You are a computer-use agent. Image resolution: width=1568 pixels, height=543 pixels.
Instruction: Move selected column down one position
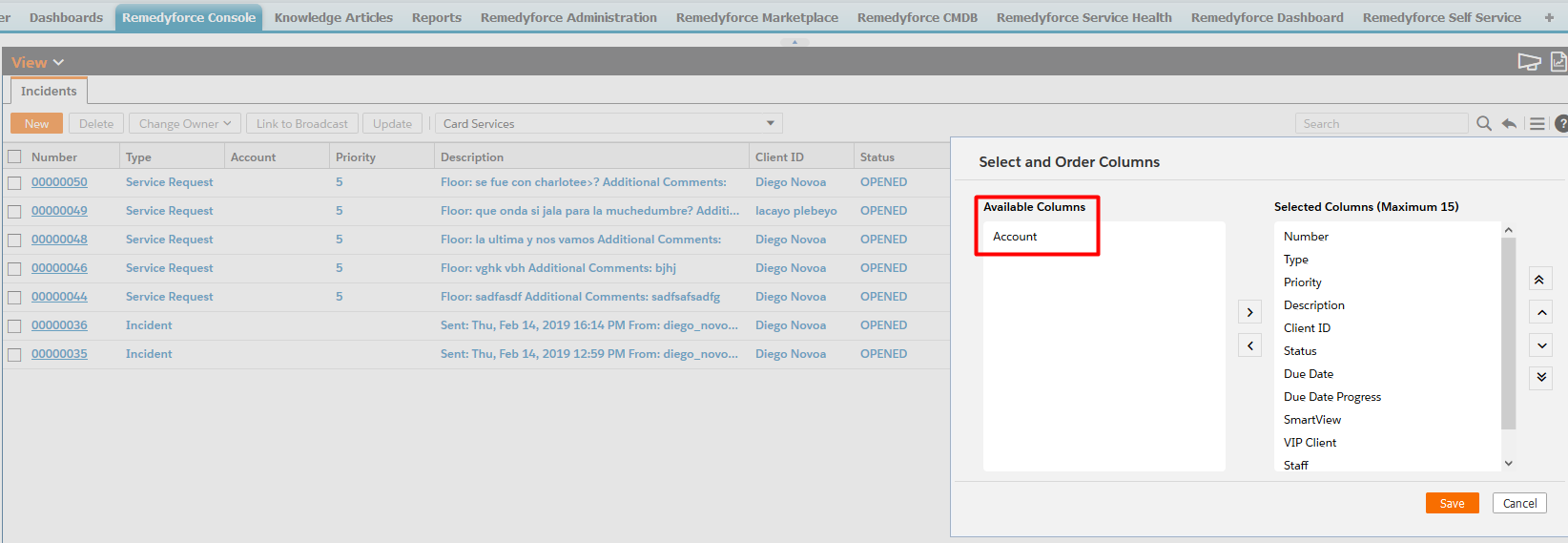pyautogui.click(x=1541, y=345)
